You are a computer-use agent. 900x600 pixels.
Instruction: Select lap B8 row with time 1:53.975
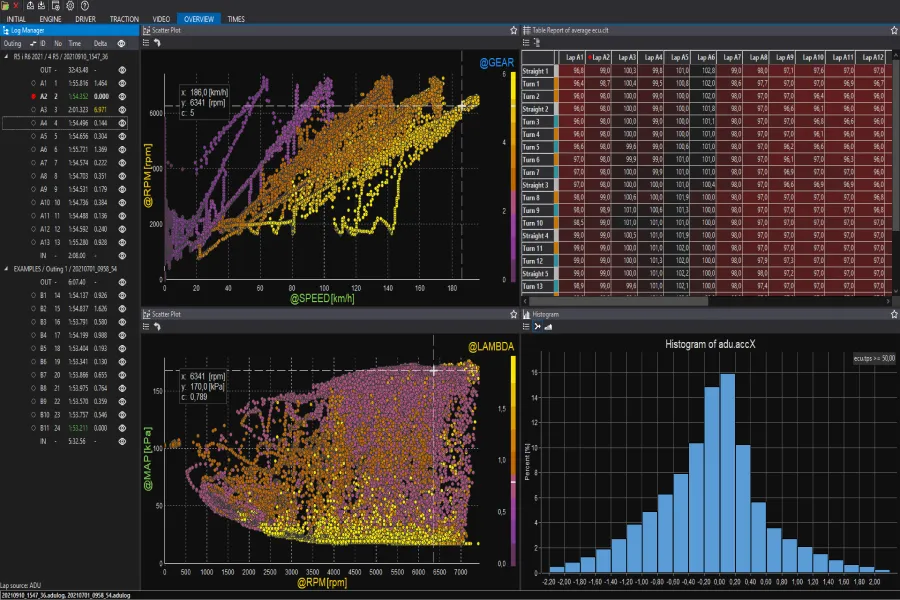[65, 388]
